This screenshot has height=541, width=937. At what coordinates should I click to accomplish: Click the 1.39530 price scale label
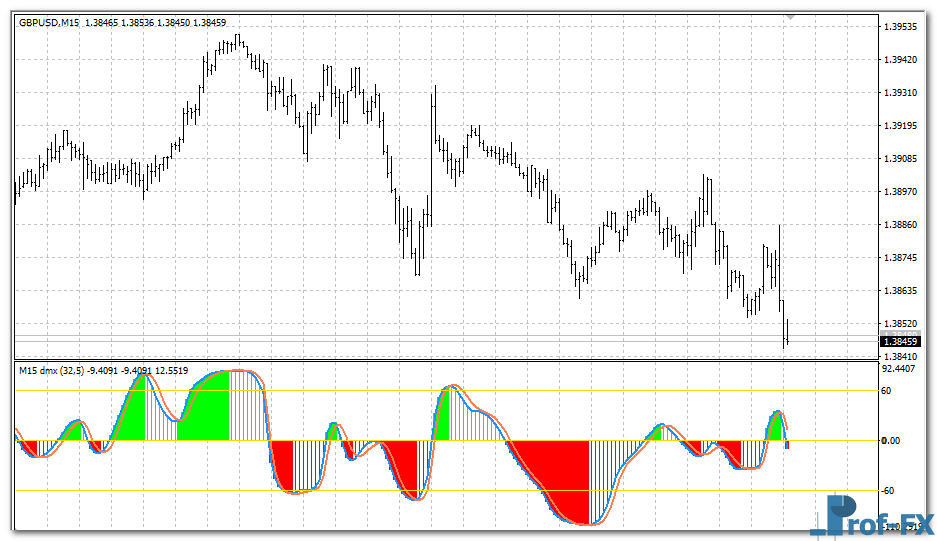click(901, 27)
